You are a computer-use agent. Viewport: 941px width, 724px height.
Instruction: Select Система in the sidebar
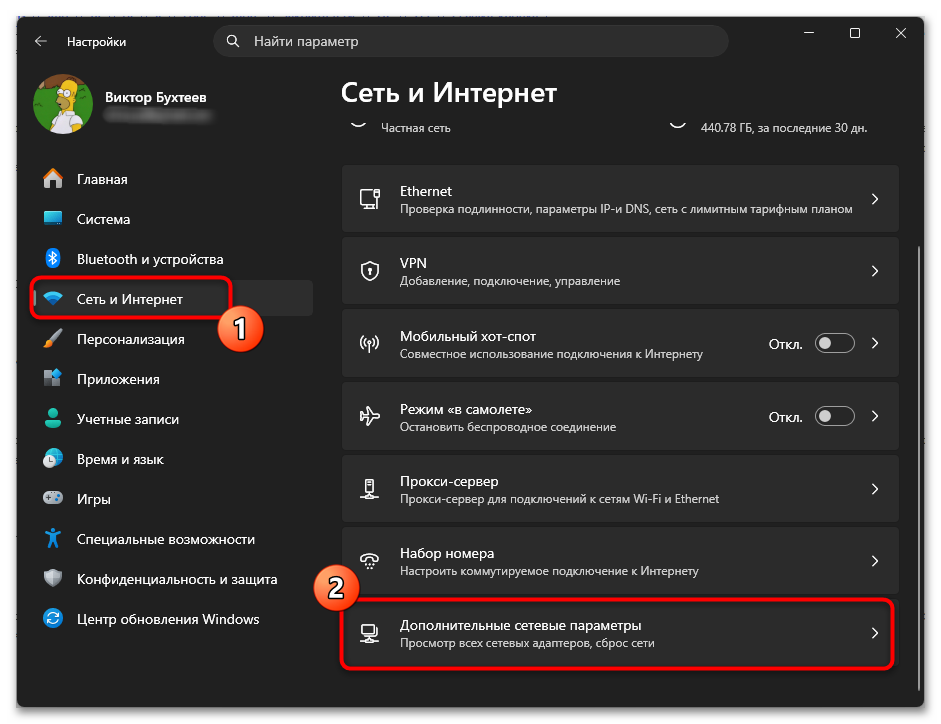pyautogui.click(x=173, y=219)
